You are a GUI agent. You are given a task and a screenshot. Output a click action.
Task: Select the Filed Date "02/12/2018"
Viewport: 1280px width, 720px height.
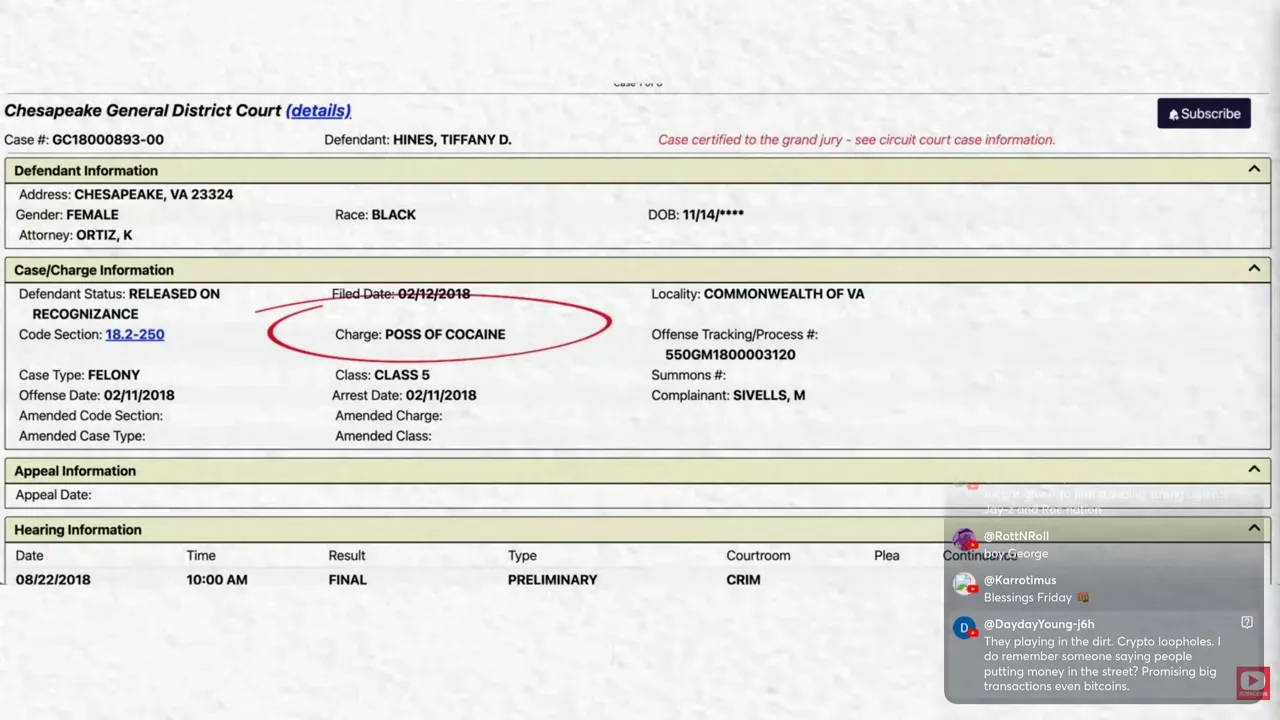[434, 294]
